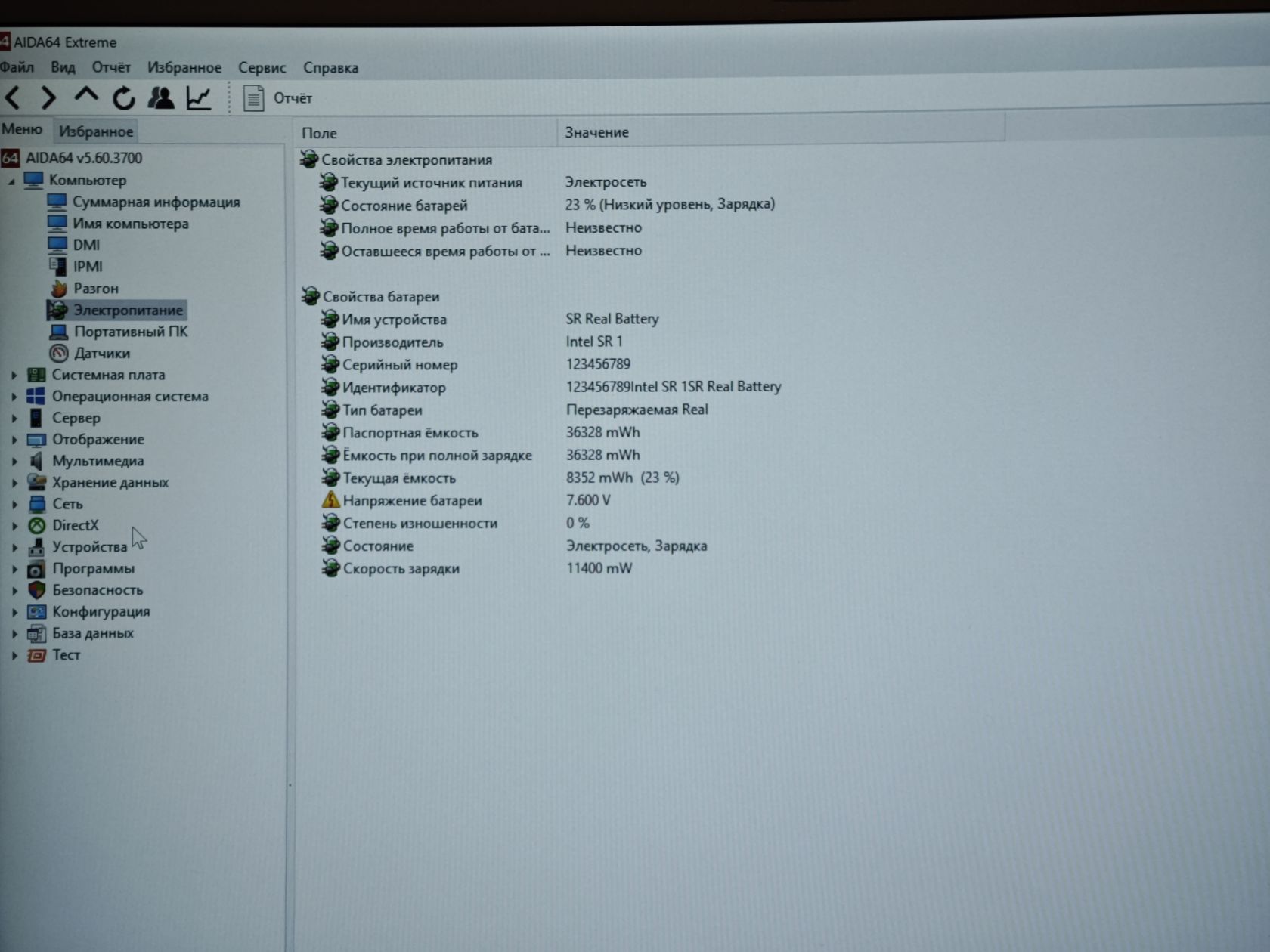The width and height of the screenshot is (1270, 952).
Task: Click the Отчёт report toolbar button
Action: point(277,98)
